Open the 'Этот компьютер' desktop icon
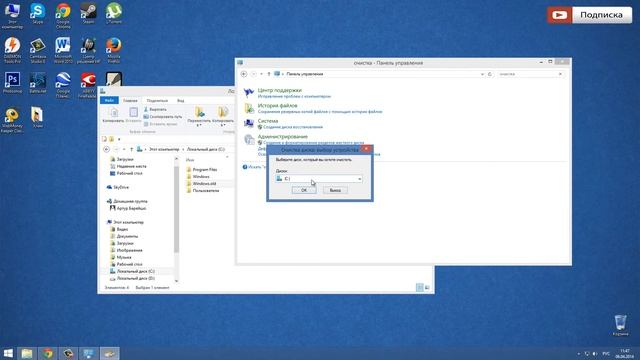The height and width of the screenshot is (360, 640). 12,16
